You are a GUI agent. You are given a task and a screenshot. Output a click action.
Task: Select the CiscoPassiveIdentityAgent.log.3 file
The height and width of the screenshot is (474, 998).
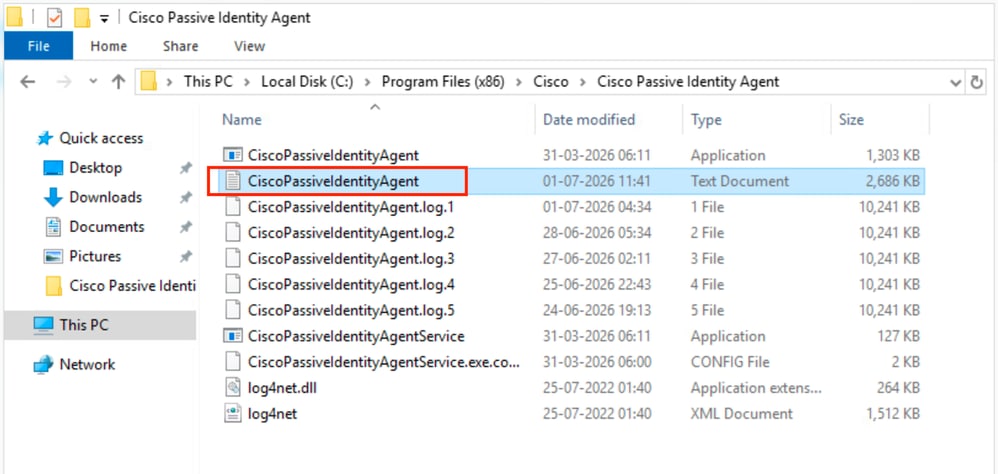point(351,259)
